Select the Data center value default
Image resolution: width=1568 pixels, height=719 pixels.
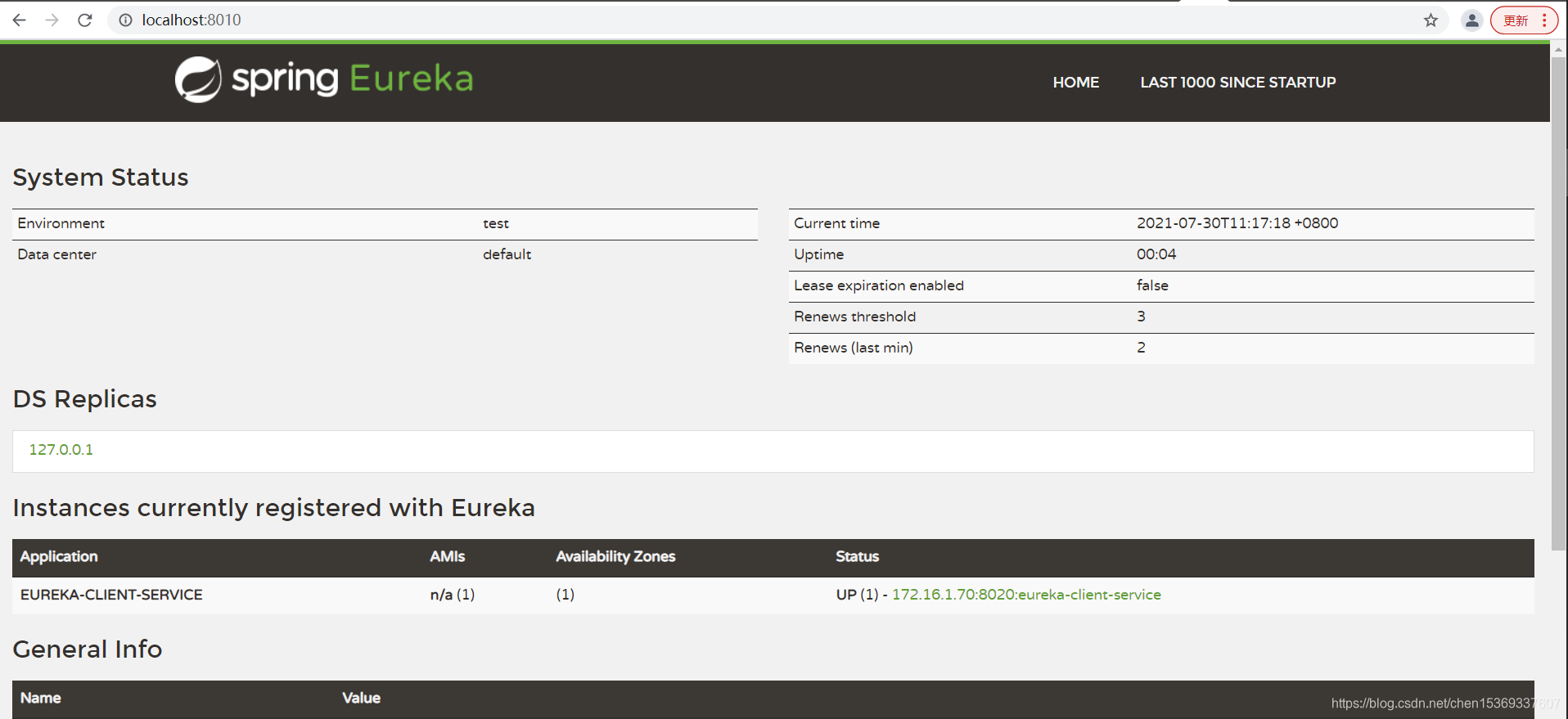coord(507,254)
